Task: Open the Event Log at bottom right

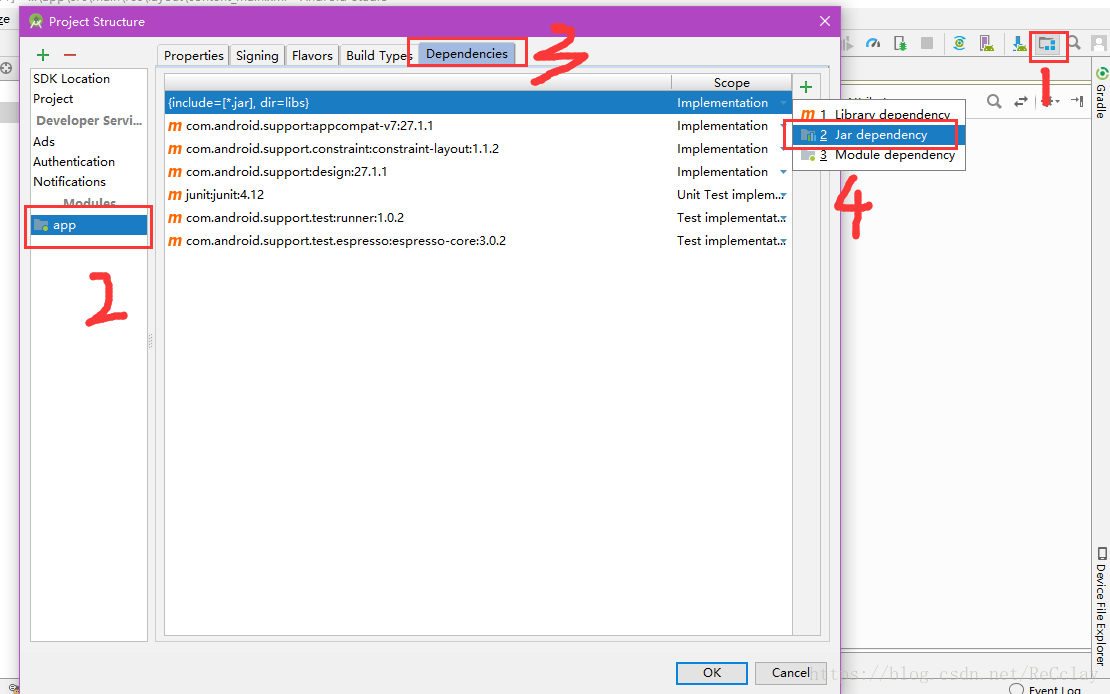Action: click(x=1045, y=689)
